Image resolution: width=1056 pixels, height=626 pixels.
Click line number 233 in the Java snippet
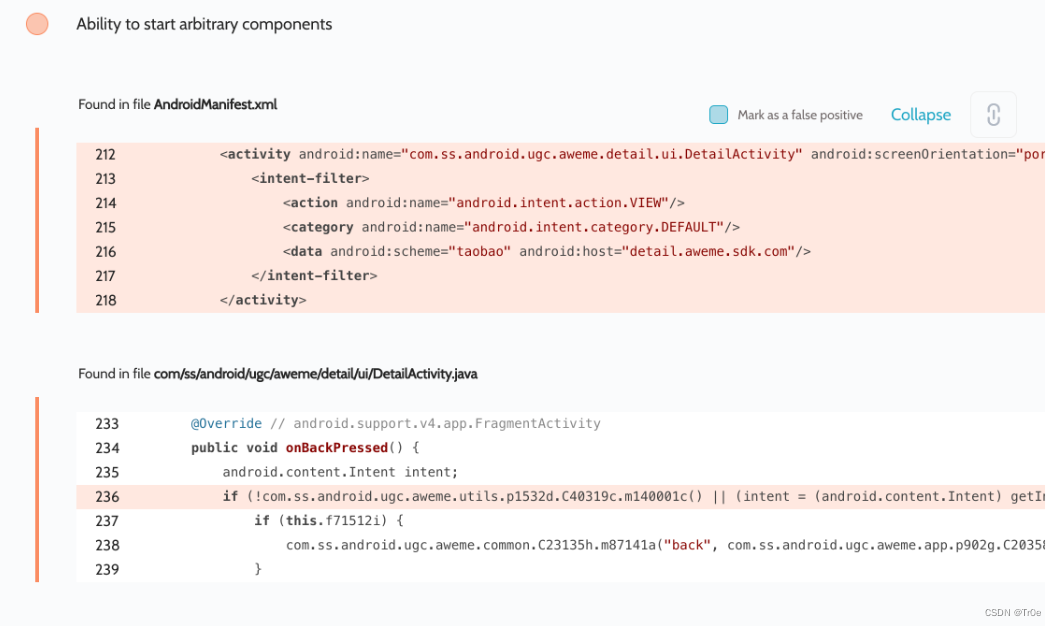107,423
